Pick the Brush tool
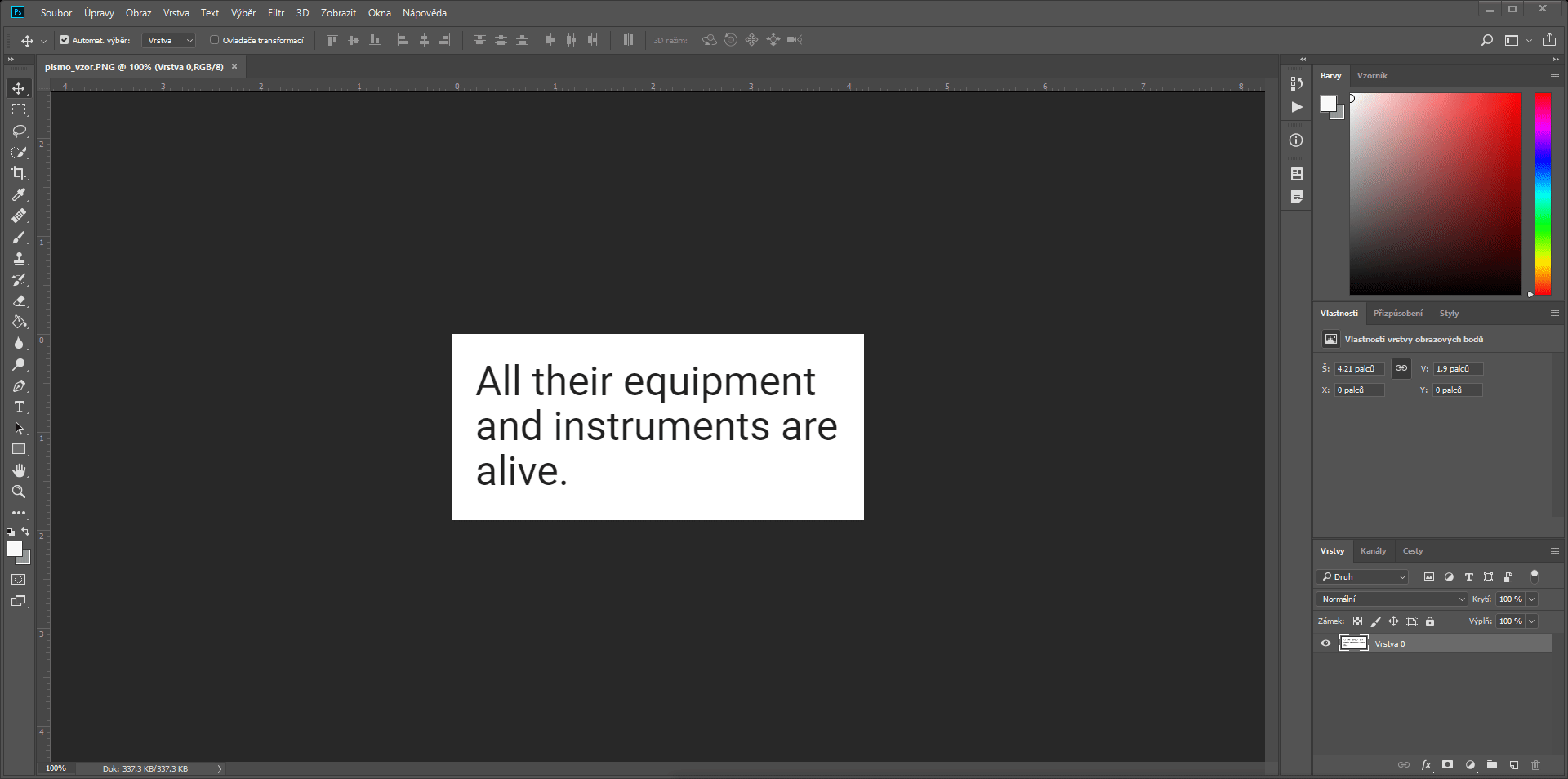 coord(19,238)
